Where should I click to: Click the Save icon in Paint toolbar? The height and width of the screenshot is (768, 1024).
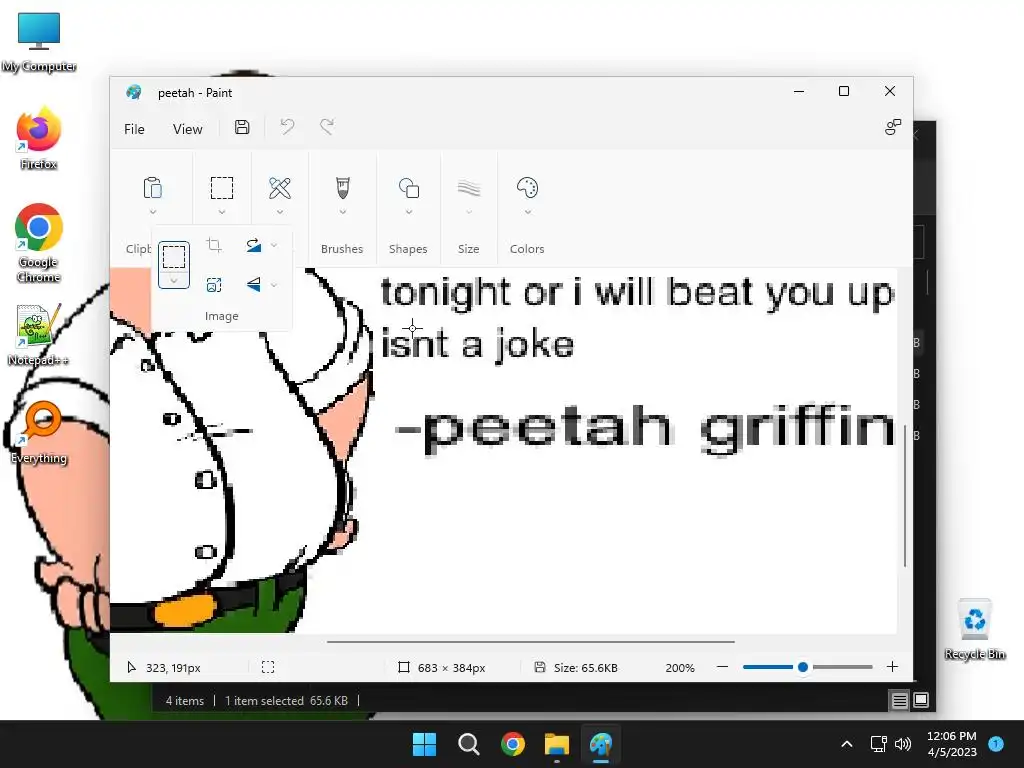point(242,127)
